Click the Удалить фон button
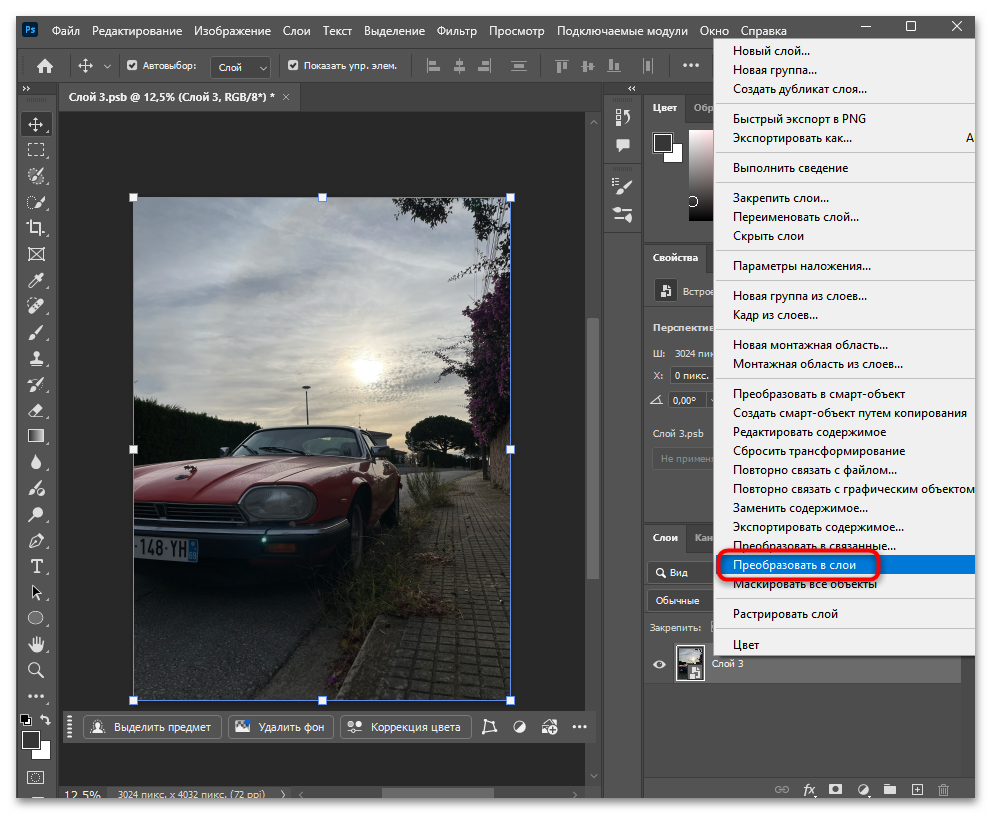 point(280,727)
